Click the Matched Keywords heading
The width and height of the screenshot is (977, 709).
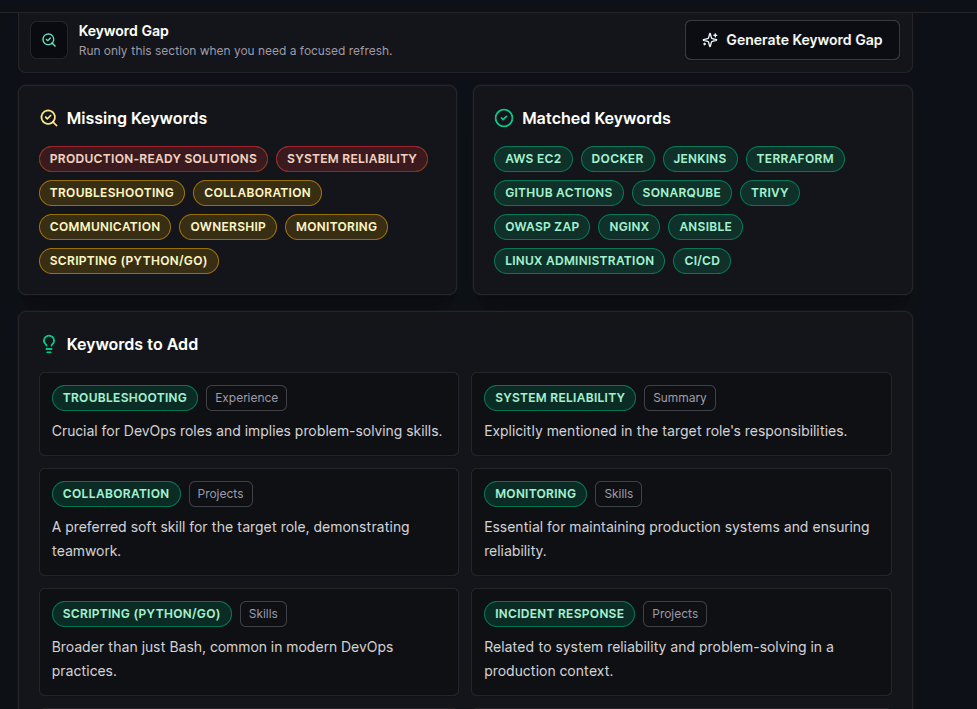[x=596, y=118]
